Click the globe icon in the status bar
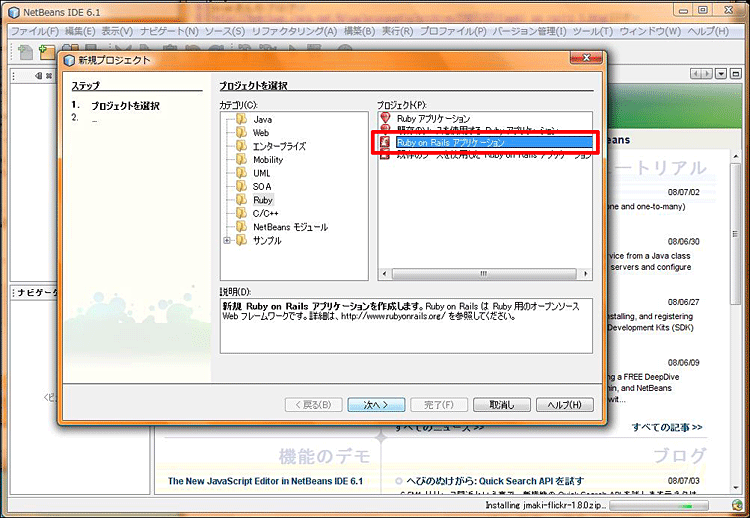750x518 pixels. point(737,505)
